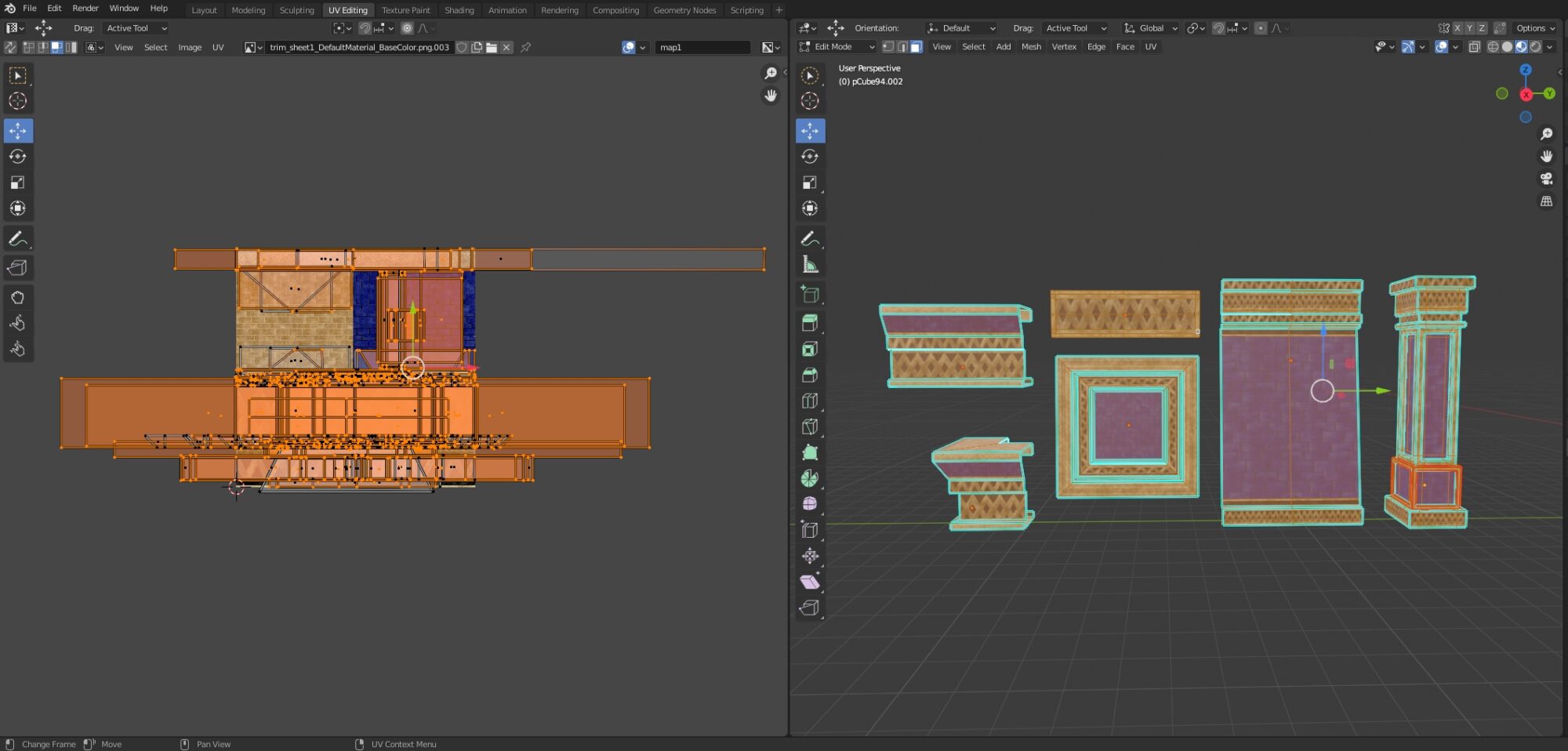This screenshot has width=1568, height=751.
Task: Select the Bevel tool in 3D viewport
Action: click(810, 375)
